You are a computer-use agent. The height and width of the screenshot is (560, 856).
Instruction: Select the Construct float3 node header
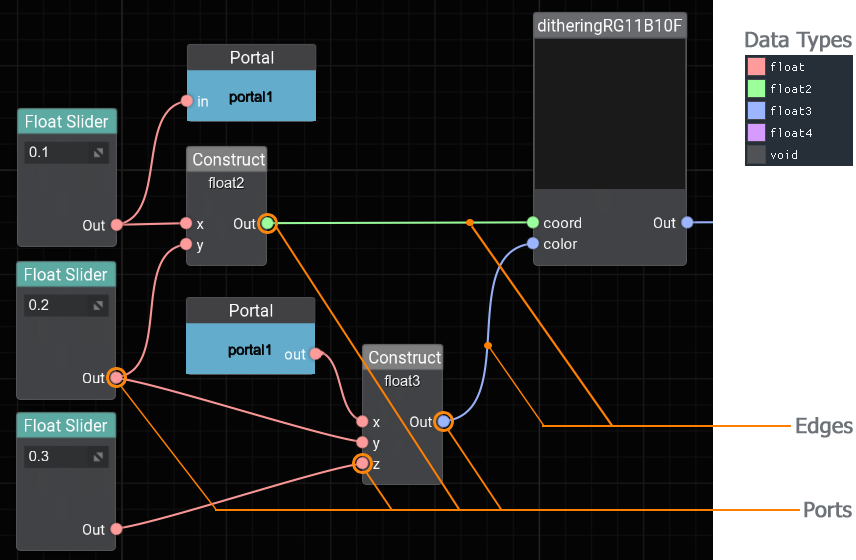[x=403, y=357]
